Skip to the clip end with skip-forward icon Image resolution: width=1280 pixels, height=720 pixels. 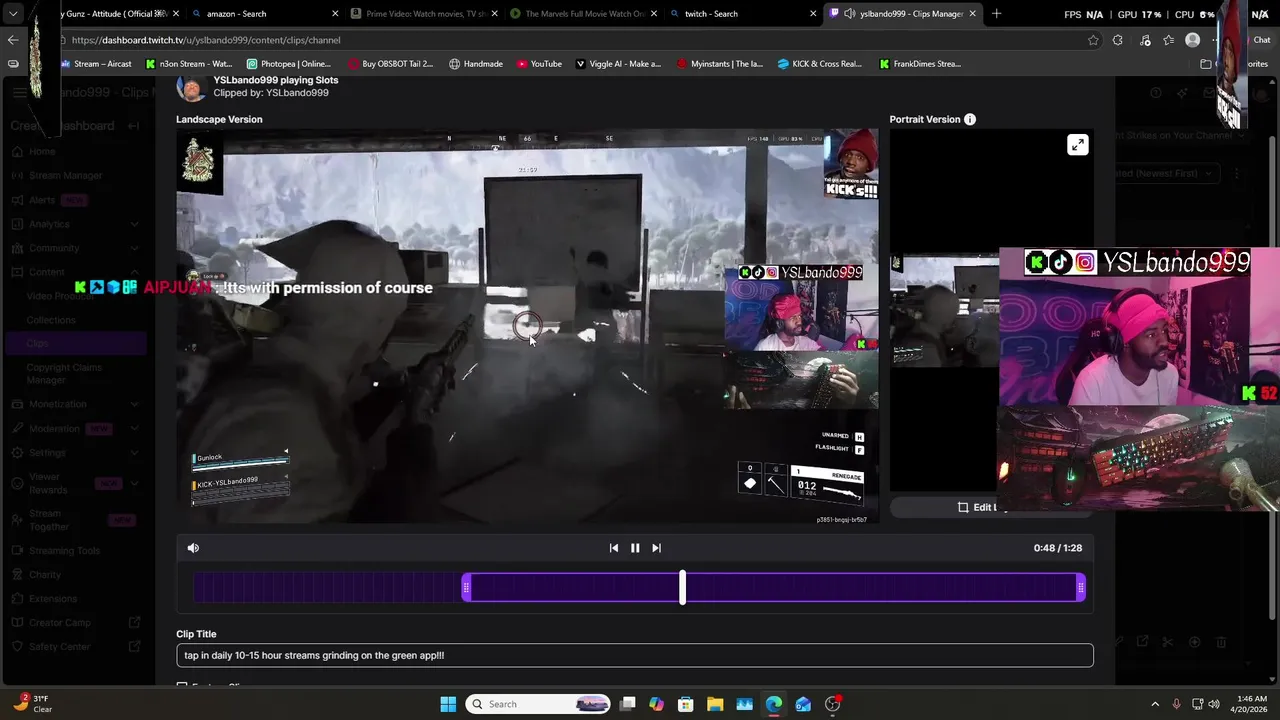pos(656,548)
